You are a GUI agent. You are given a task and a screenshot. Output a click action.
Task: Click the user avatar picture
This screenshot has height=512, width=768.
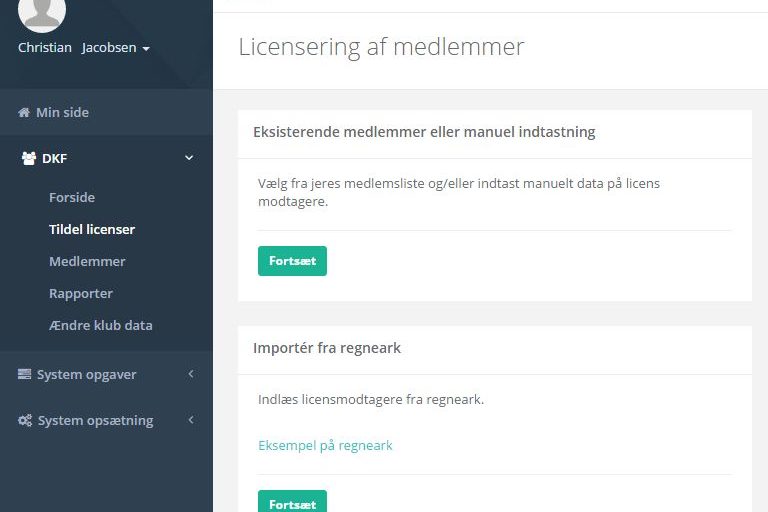42,12
